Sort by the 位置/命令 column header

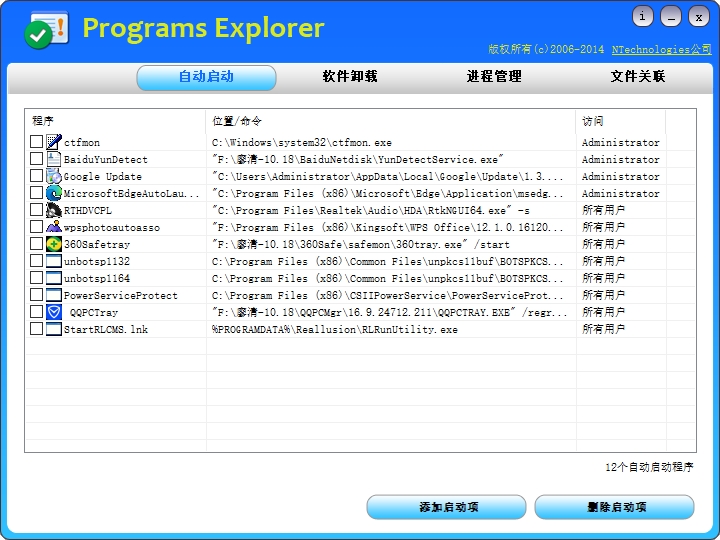[x=390, y=121]
